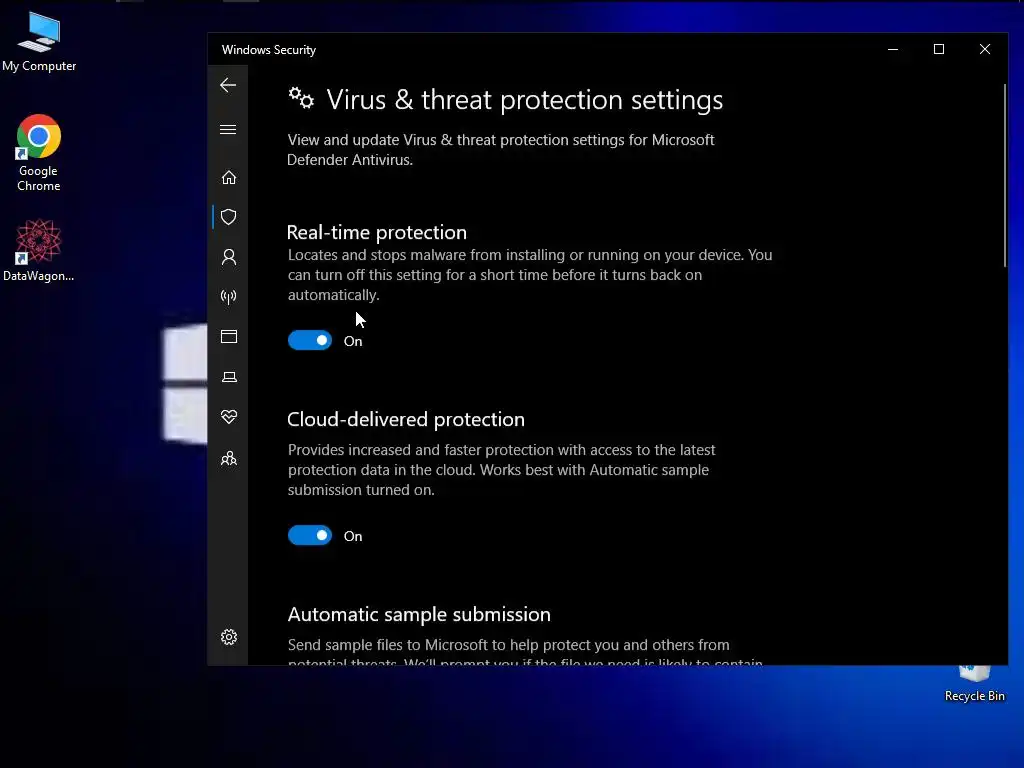1024x768 pixels.
Task: Click Virus & threat protection settings title
Action: (524, 100)
